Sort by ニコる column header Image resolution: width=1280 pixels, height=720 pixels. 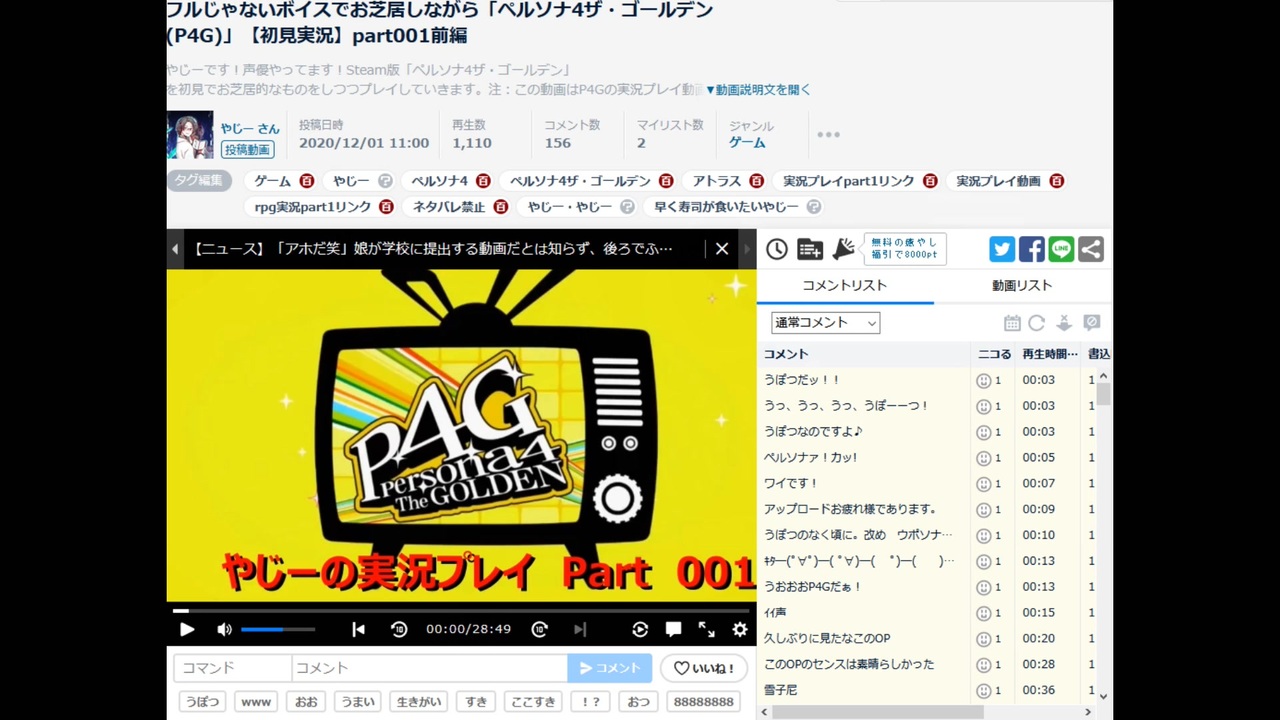pyautogui.click(x=994, y=354)
